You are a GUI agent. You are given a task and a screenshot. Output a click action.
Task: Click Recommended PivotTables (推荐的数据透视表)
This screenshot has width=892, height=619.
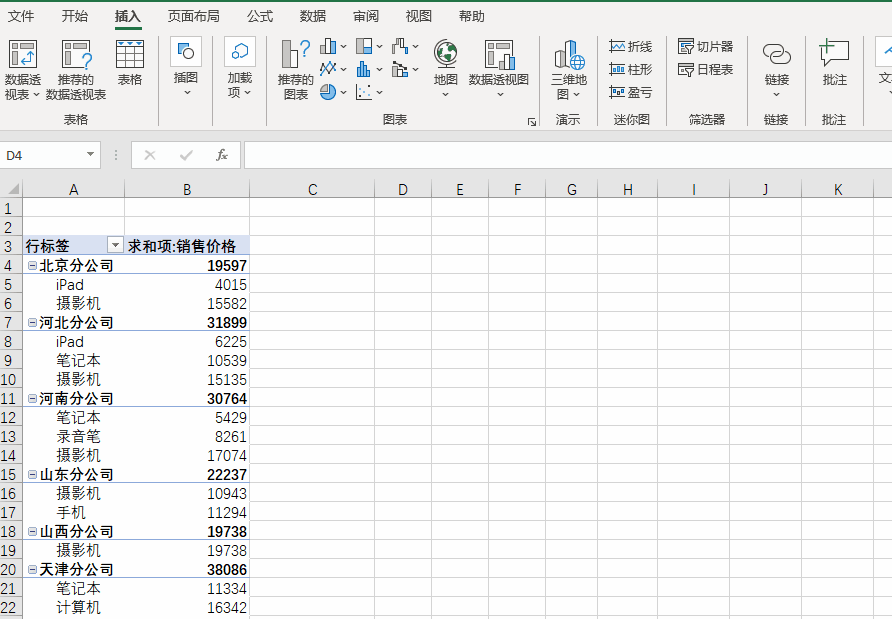click(76, 69)
